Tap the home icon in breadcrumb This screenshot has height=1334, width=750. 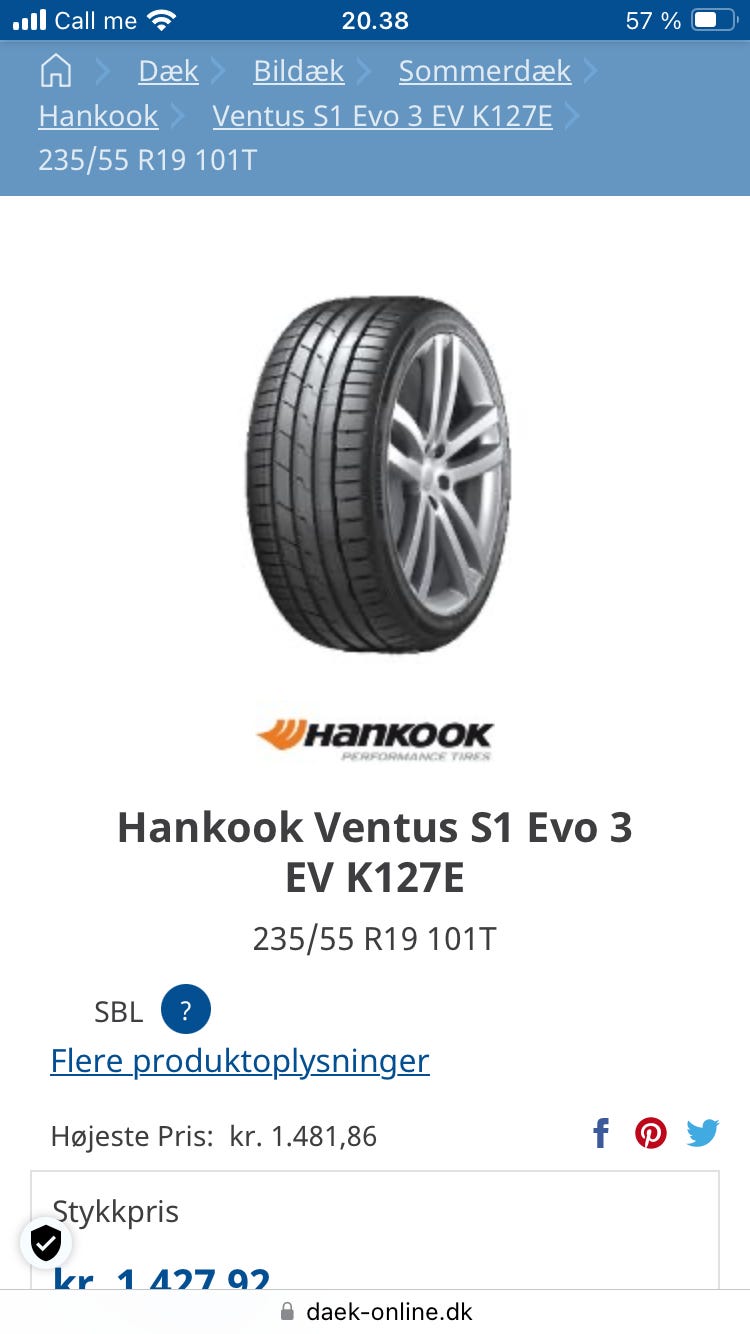(x=56, y=71)
